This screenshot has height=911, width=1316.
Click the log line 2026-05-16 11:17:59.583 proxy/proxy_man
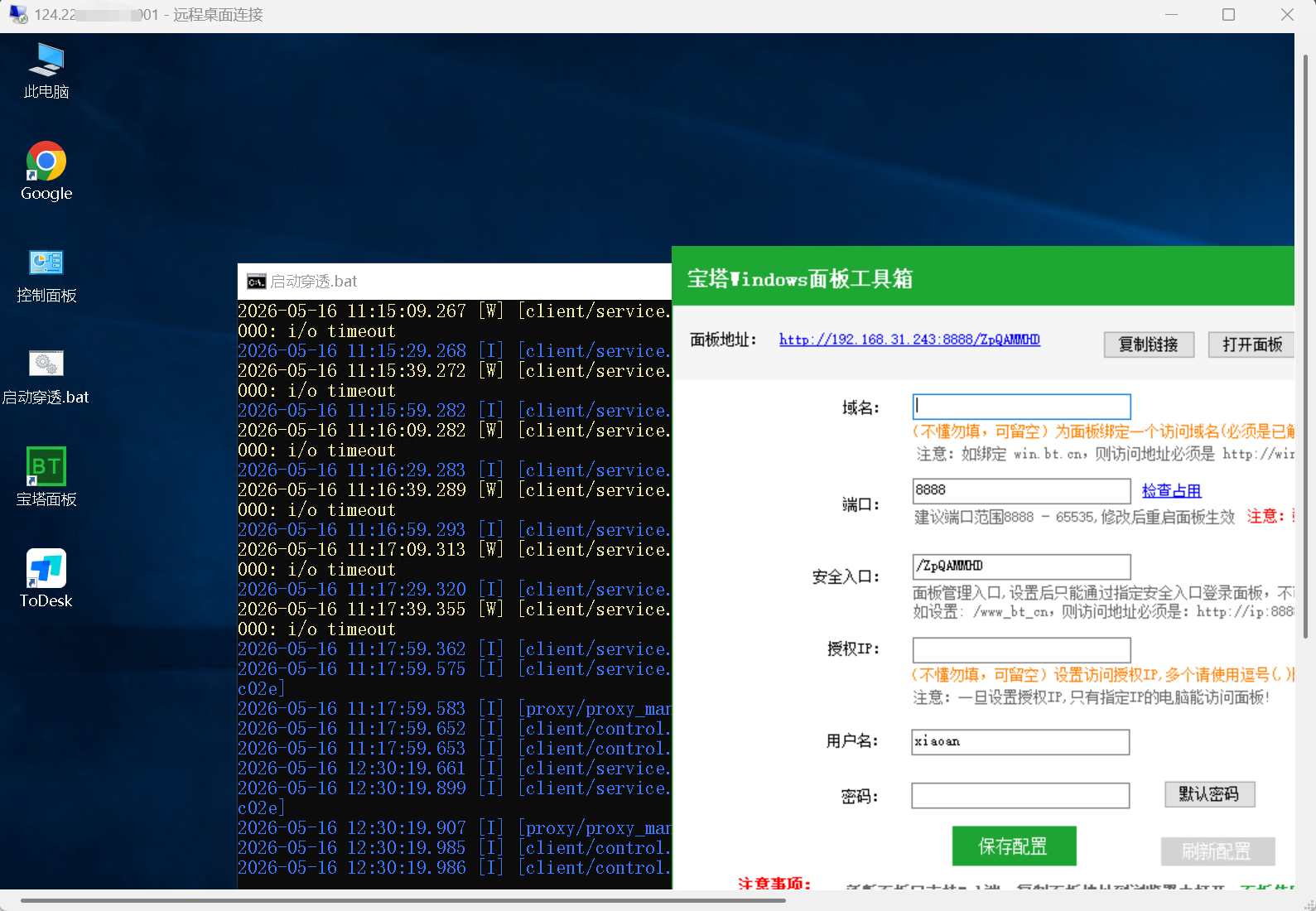pyautogui.click(x=454, y=709)
